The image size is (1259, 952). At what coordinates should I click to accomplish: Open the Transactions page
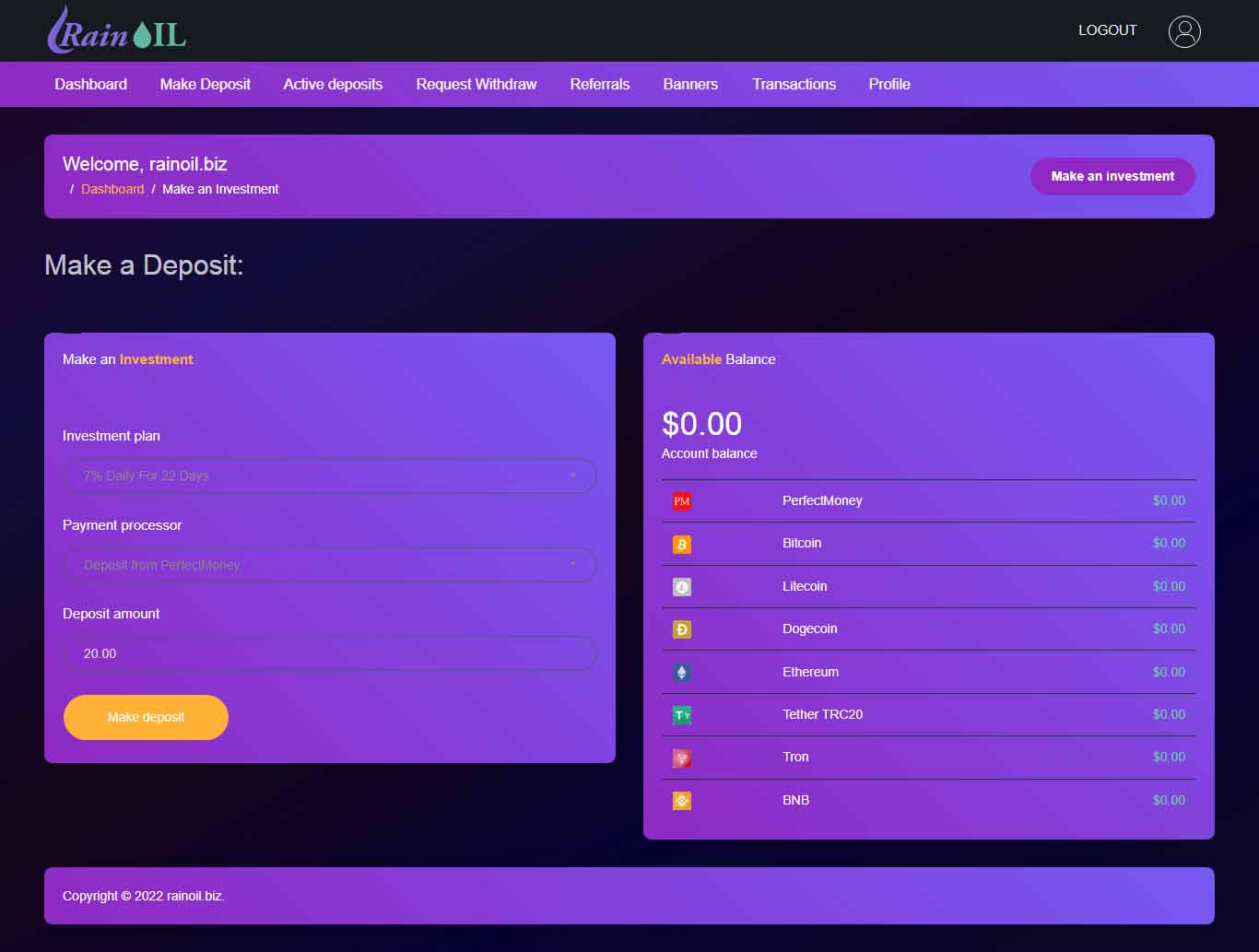coord(794,84)
